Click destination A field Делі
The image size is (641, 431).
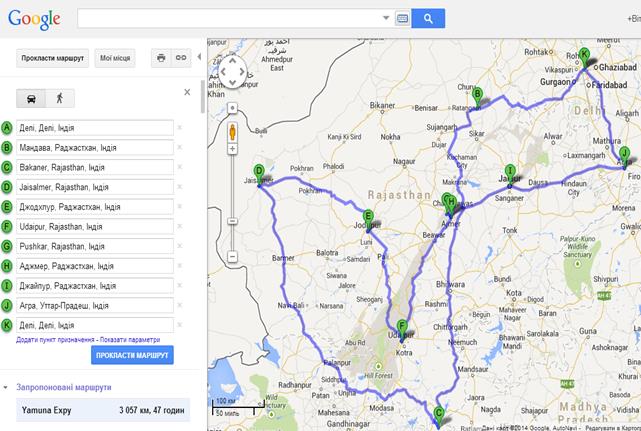coord(95,128)
